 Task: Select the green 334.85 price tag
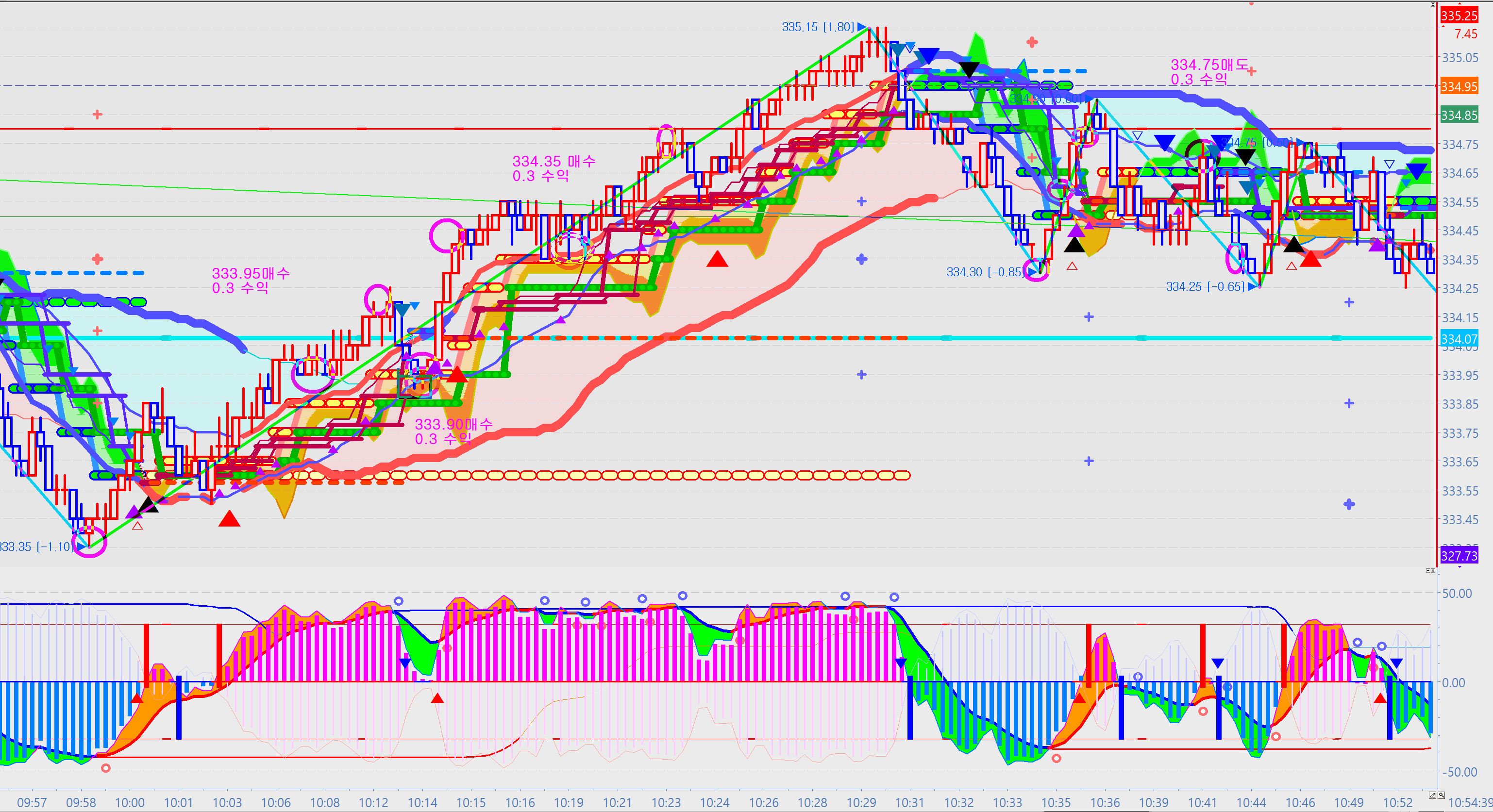(1459, 115)
